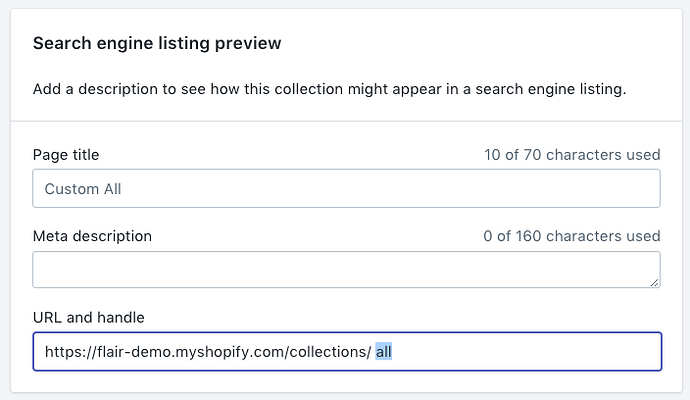690x400 pixels.
Task: Click the "0 of 160 characters used" counter
Action: [571, 236]
